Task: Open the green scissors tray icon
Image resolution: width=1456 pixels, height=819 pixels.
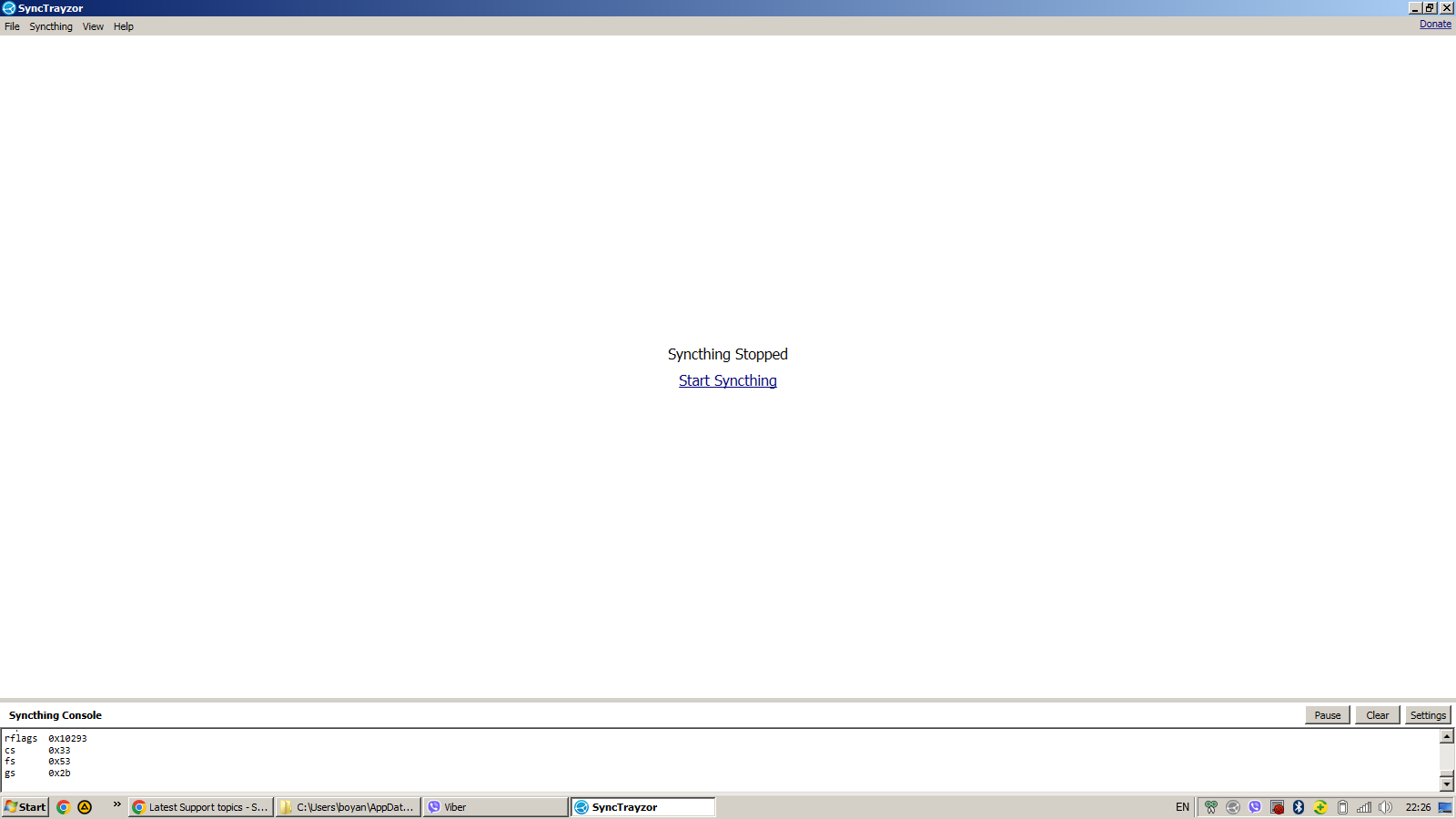Action: pos(1211,807)
